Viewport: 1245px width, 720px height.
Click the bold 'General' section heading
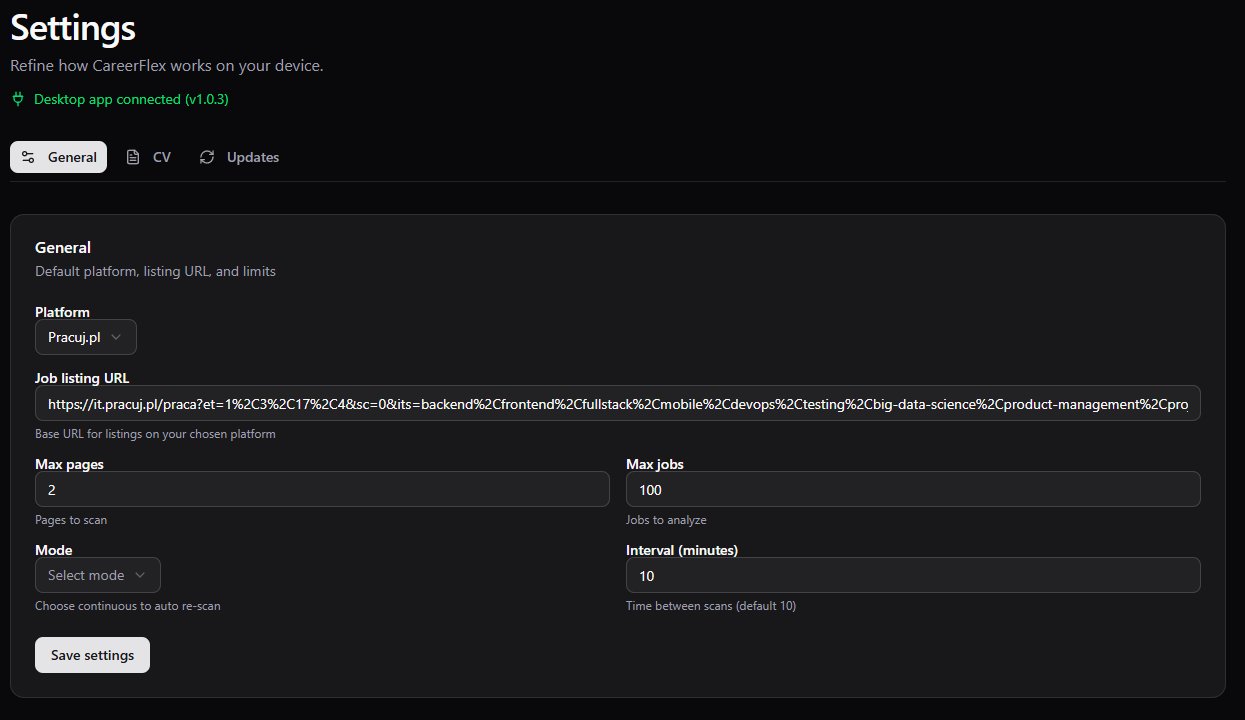[63, 247]
